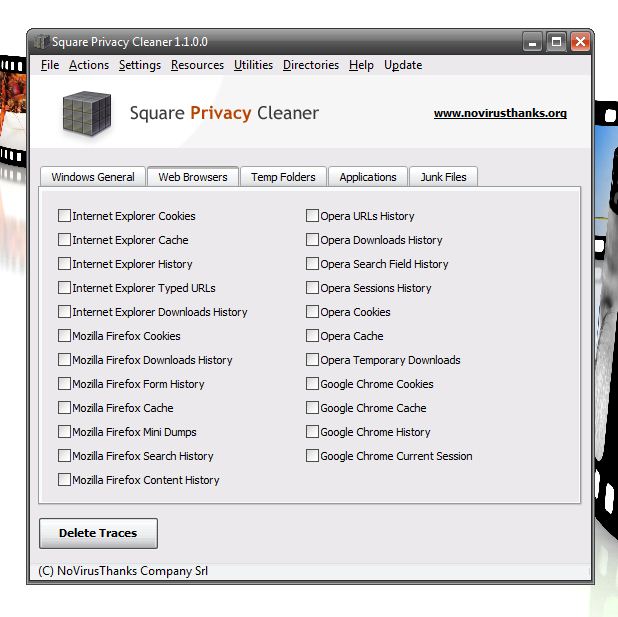Tick Internet Explorer History checkbox

click(x=64, y=264)
